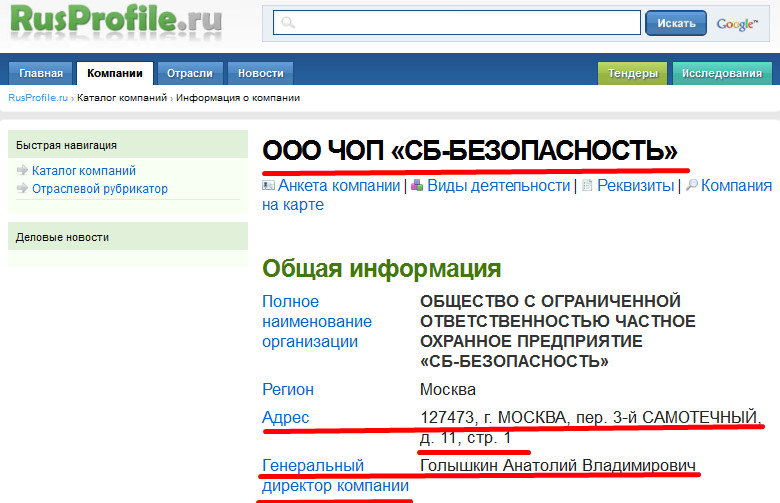Click the Общая информация heading
This screenshot has height=503, width=780.
tap(382, 268)
